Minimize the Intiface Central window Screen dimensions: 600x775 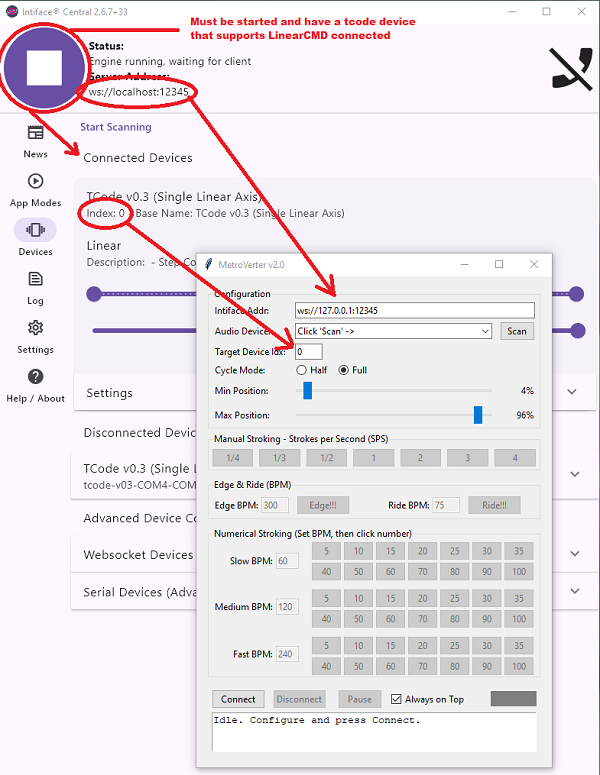pyautogui.click(x=512, y=11)
